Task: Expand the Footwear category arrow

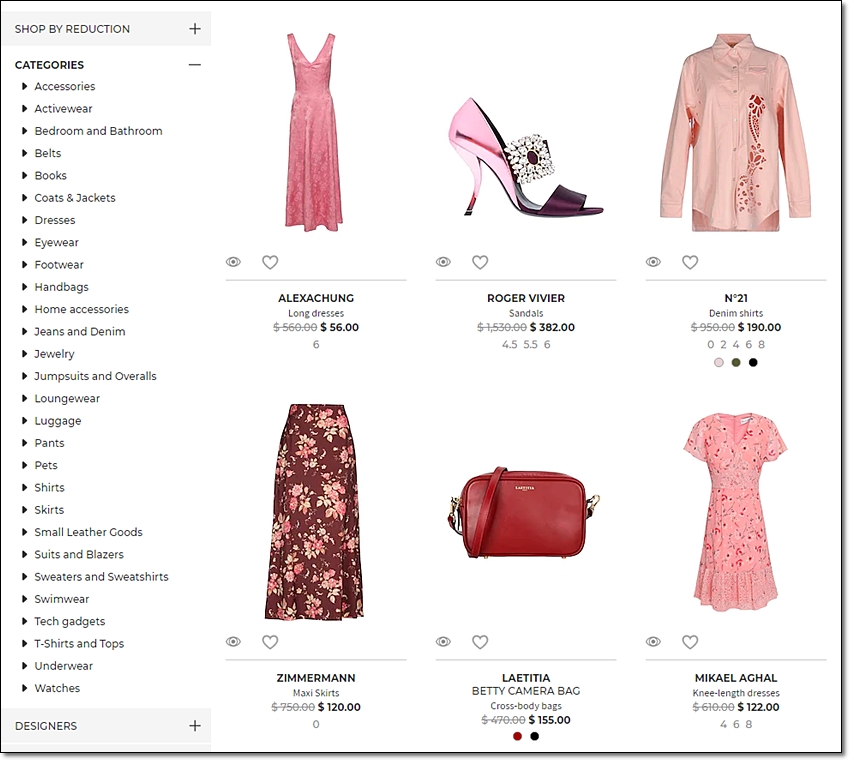Action: pyautogui.click(x=24, y=265)
